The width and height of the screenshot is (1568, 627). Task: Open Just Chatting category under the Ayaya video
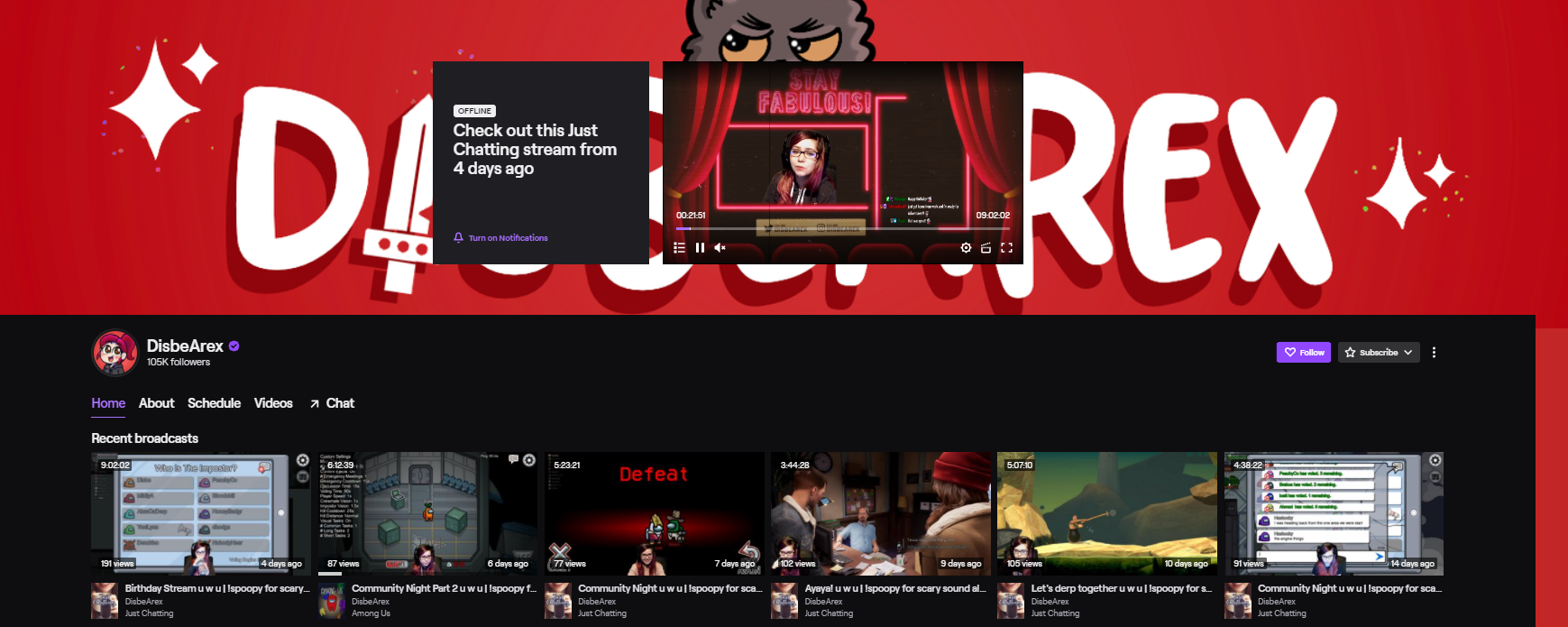pyautogui.click(x=829, y=613)
